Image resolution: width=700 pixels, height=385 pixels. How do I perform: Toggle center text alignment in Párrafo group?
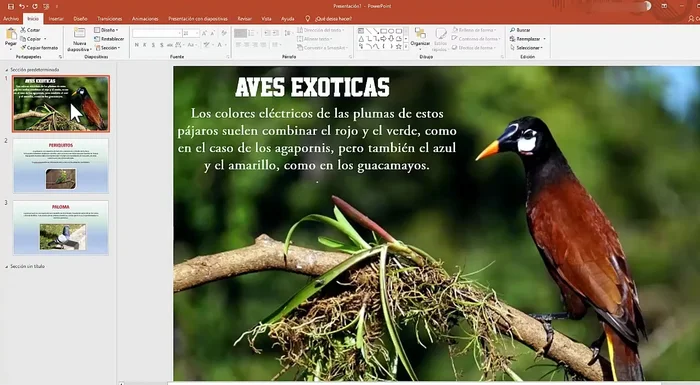pos(247,45)
